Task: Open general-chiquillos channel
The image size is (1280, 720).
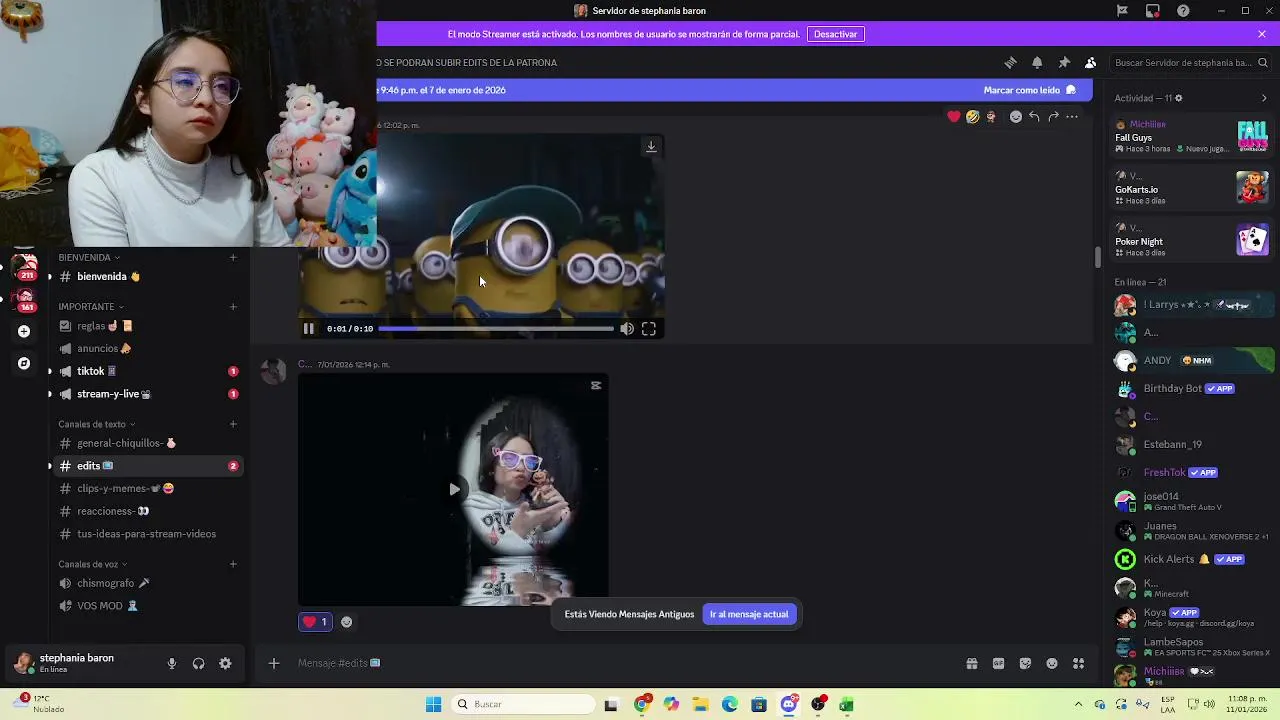Action: pyautogui.click(x=147, y=443)
